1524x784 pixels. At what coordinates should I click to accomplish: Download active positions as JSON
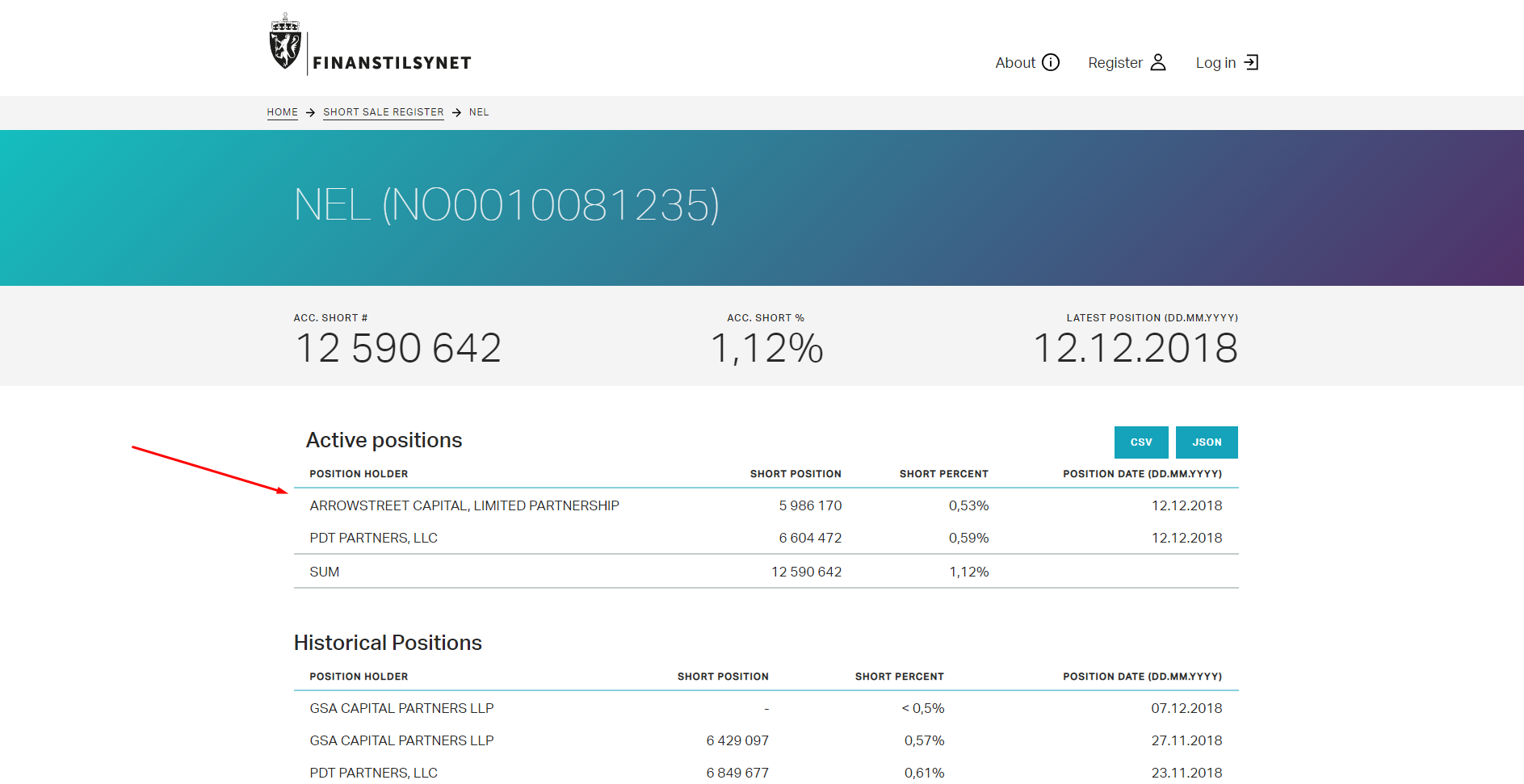[x=1207, y=442]
